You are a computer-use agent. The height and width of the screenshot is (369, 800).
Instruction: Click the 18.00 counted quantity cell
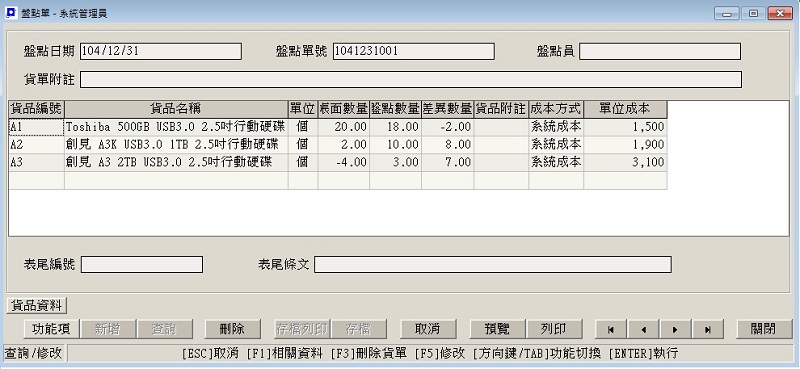(395, 127)
